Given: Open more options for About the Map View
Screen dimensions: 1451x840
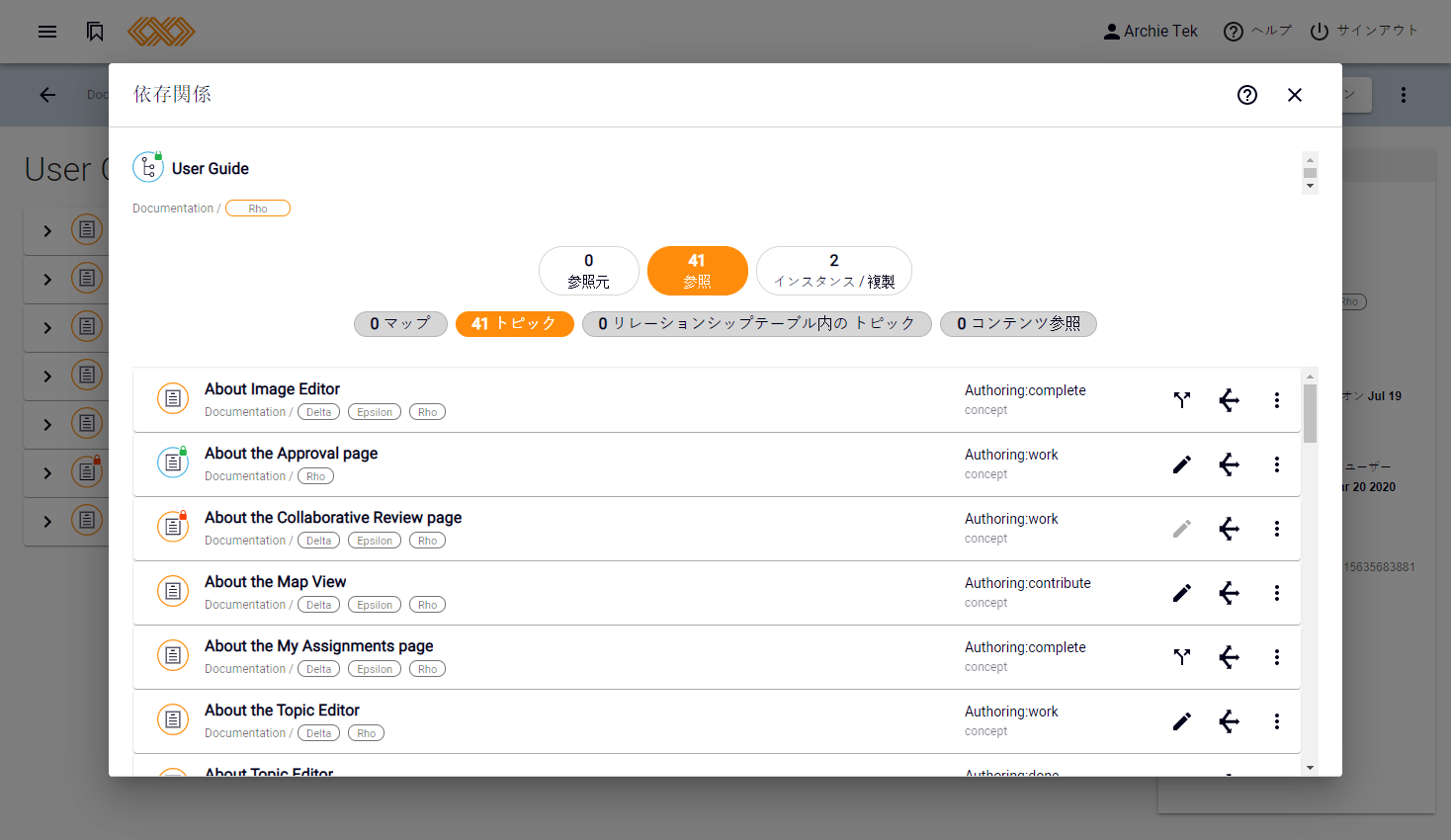Looking at the screenshot, I should pos(1277,593).
